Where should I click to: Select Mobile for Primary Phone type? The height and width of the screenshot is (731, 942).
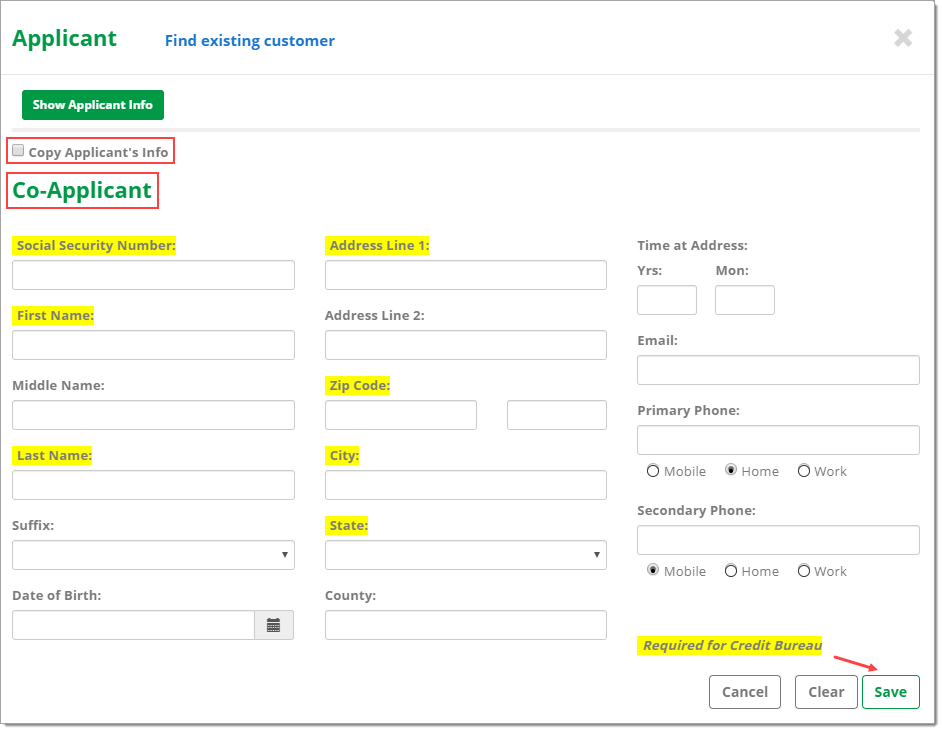(653, 471)
